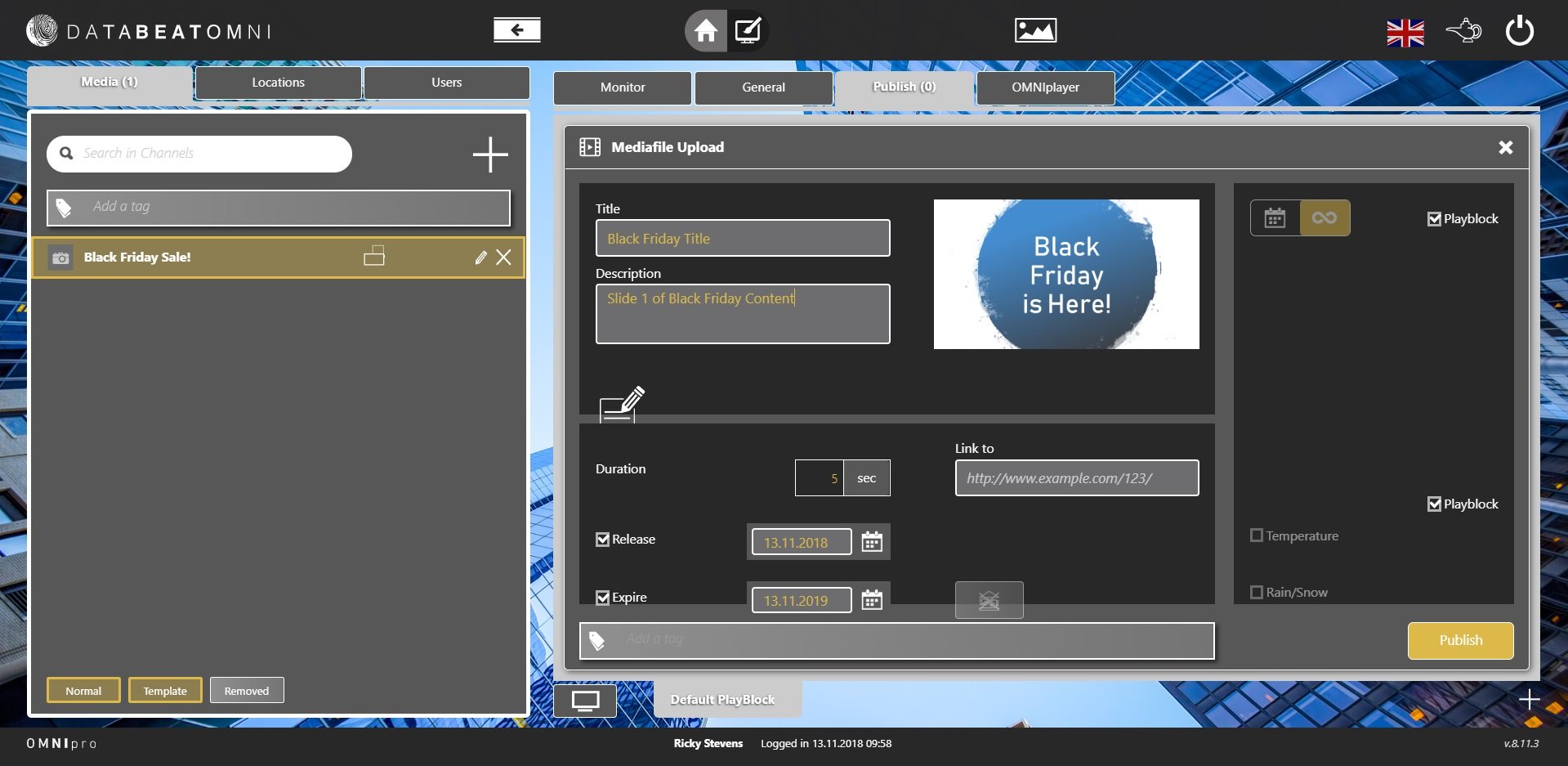Image resolution: width=1568 pixels, height=766 pixels.
Task: Filter channels by Removed
Action: 247,691
